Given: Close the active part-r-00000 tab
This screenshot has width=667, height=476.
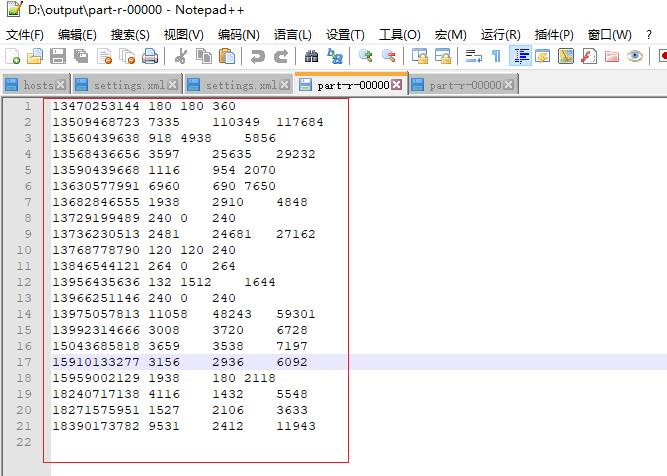Looking at the screenshot, I should click(396, 85).
